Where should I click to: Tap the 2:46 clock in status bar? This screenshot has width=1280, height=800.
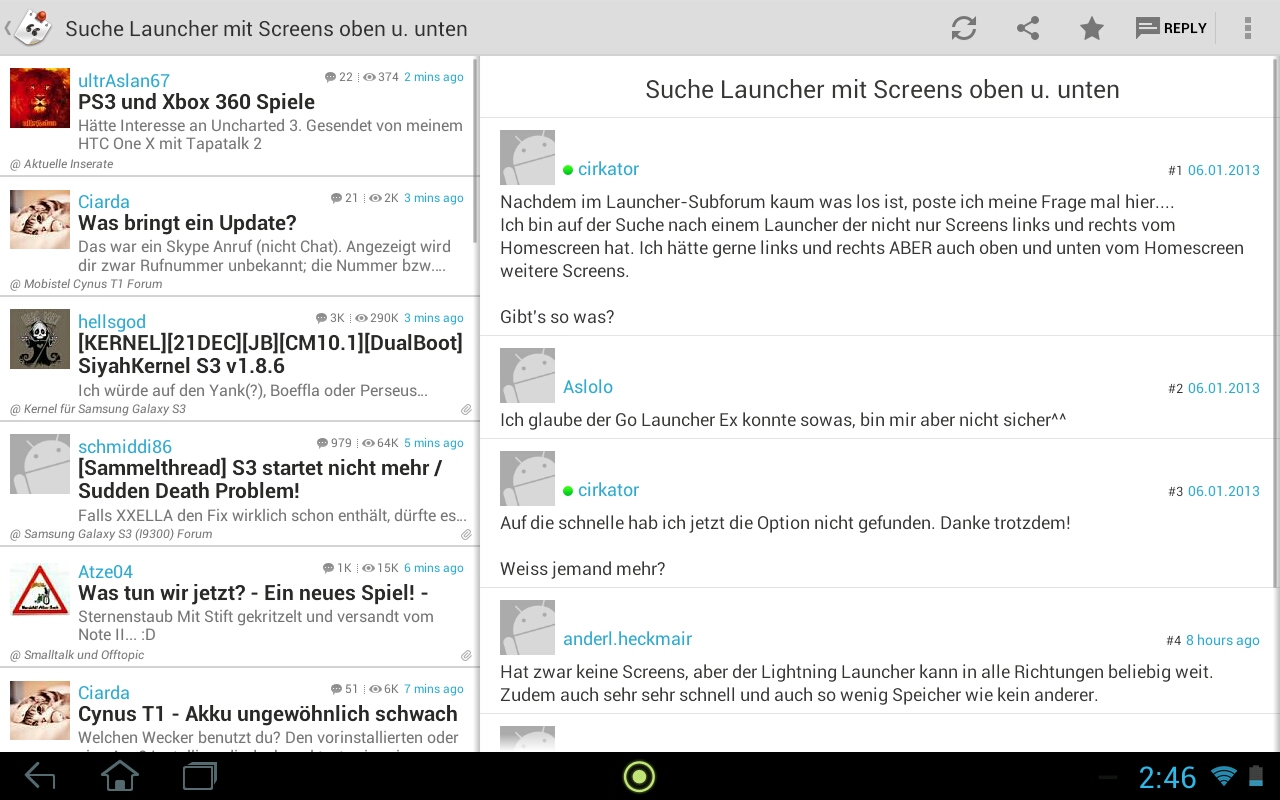pos(1167,777)
